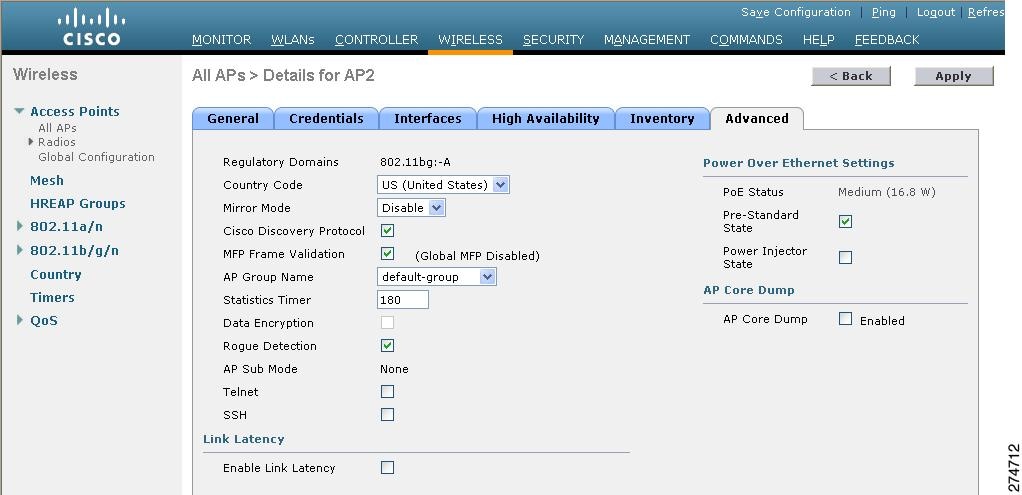Switch to the General tab
Screen dimensions: 1022x495
click(x=233, y=119)
